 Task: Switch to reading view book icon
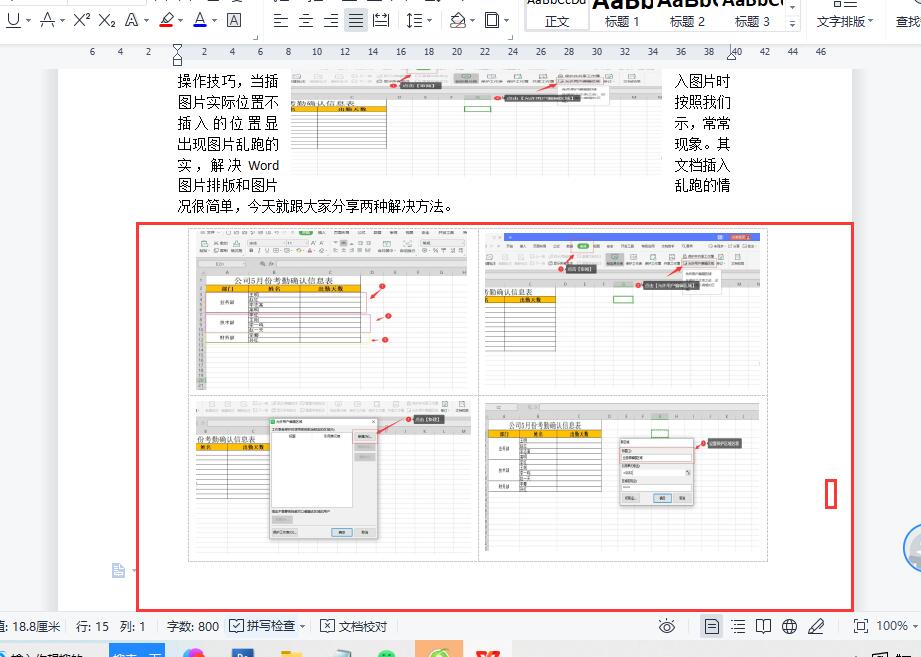click(764, 626)
